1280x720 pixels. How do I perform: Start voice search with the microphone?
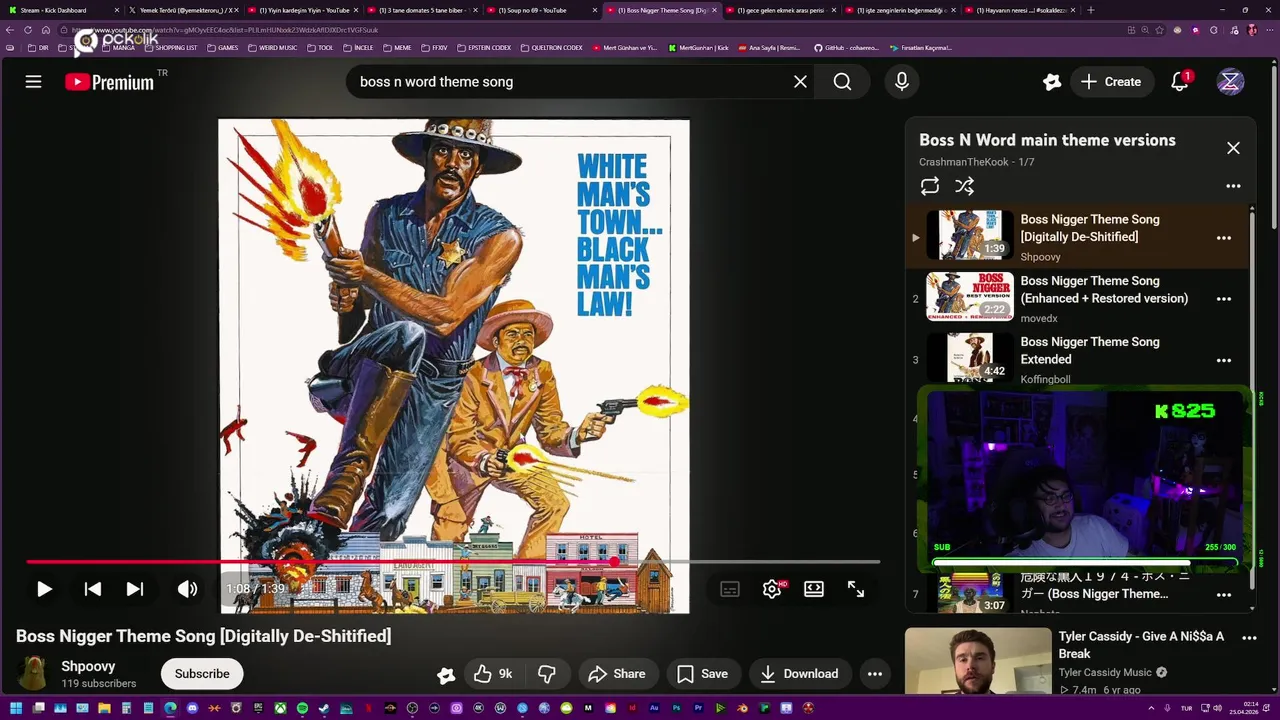point(902,82)
